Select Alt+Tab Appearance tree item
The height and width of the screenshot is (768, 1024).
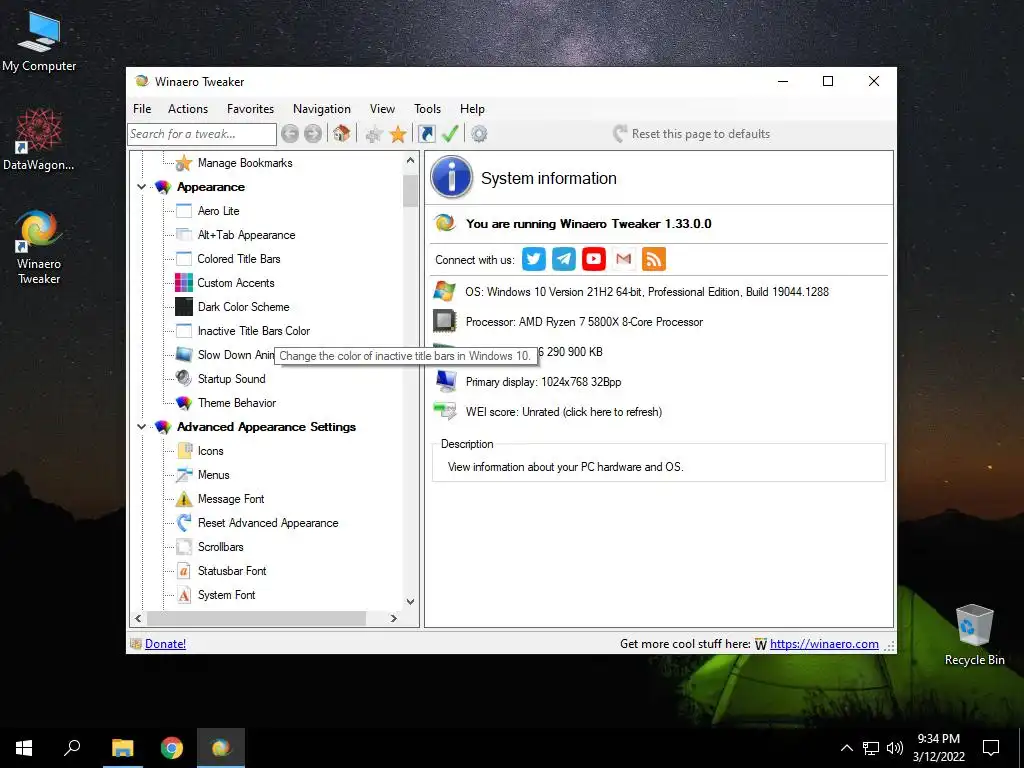tap(246, 235)
